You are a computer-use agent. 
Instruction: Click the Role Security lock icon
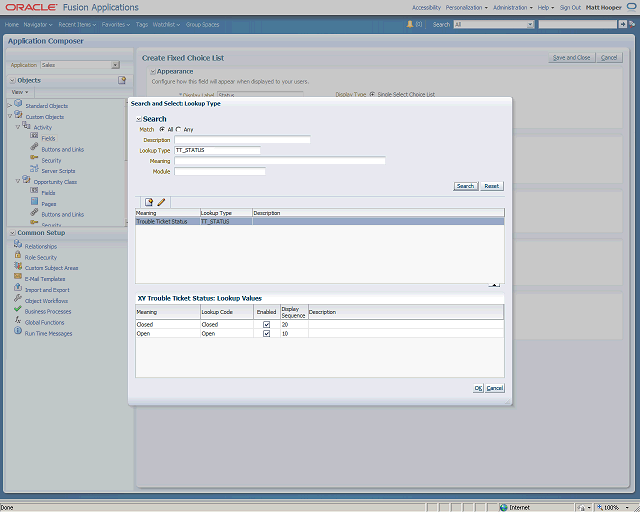pos(18,255)
